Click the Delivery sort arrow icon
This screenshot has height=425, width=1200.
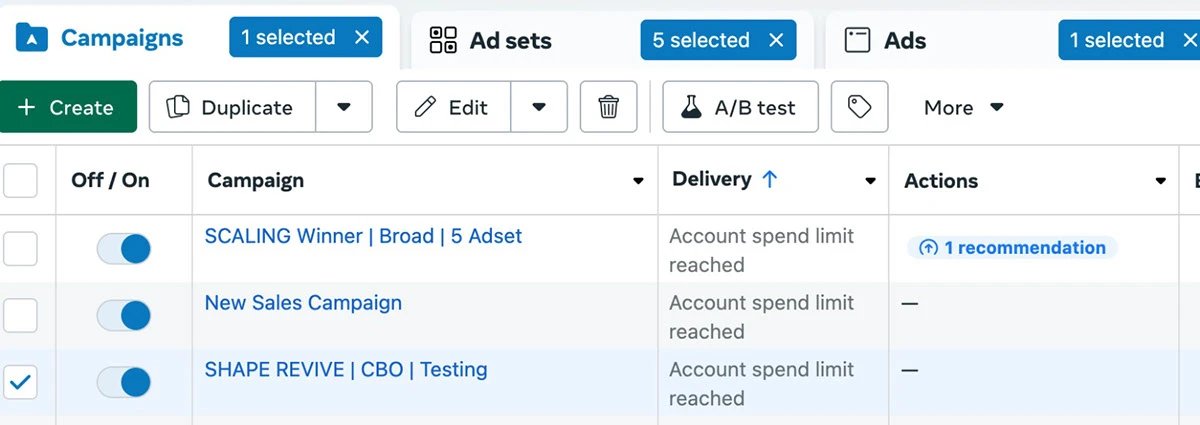[769, 180]
